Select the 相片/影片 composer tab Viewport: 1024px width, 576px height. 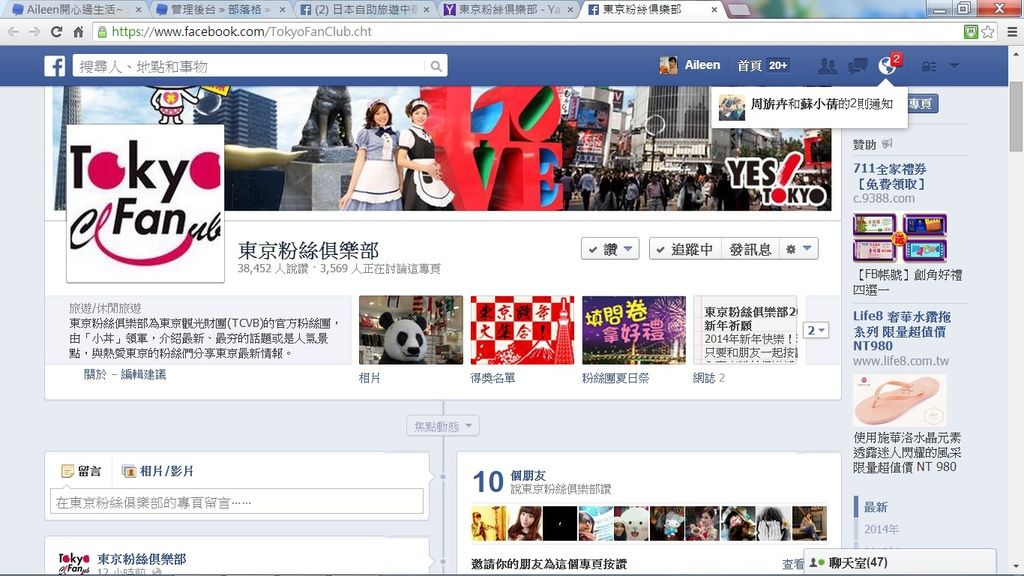click(x=158, y=471)
